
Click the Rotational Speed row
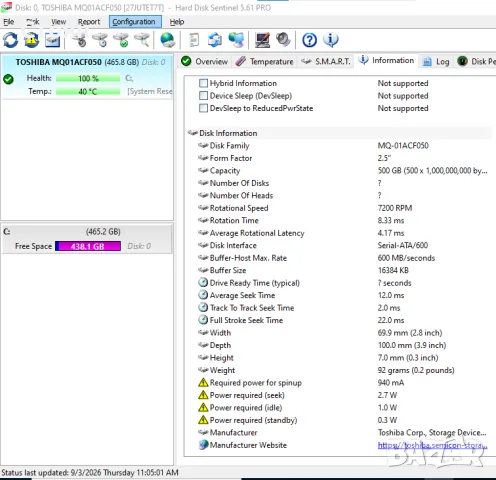pos(339,208)
